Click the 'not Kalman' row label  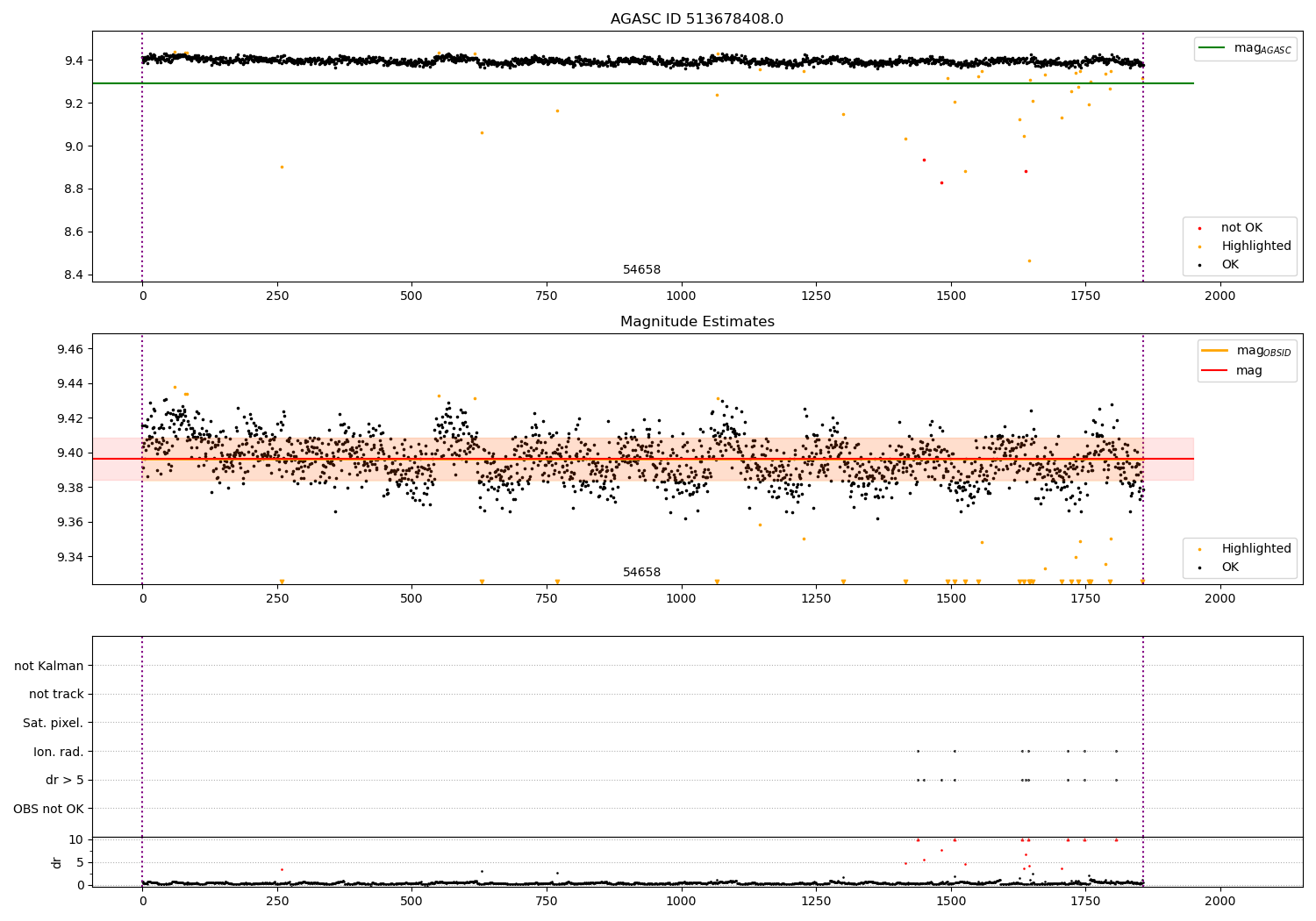tap(49, 666)
